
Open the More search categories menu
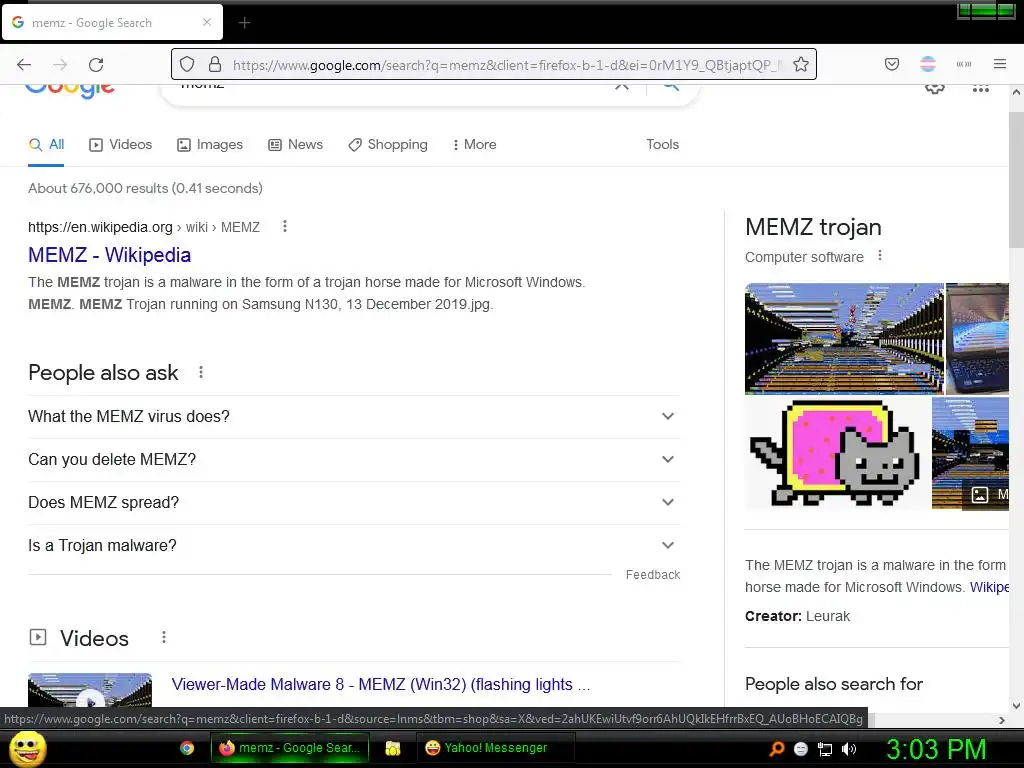pyautogui.click(x=475, y=145)
